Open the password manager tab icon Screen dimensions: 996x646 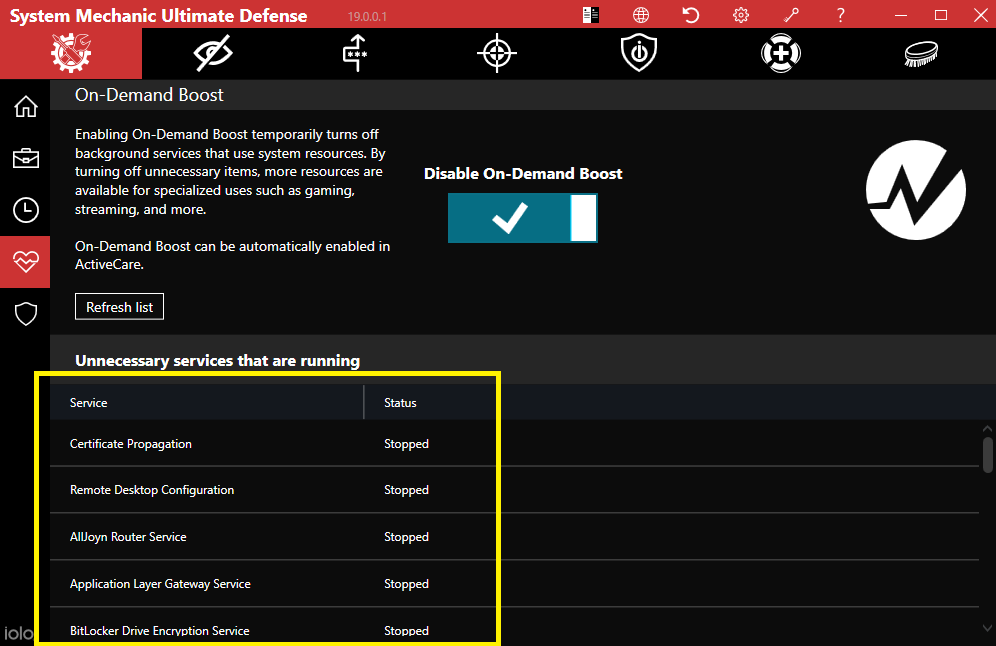point(355,53)
